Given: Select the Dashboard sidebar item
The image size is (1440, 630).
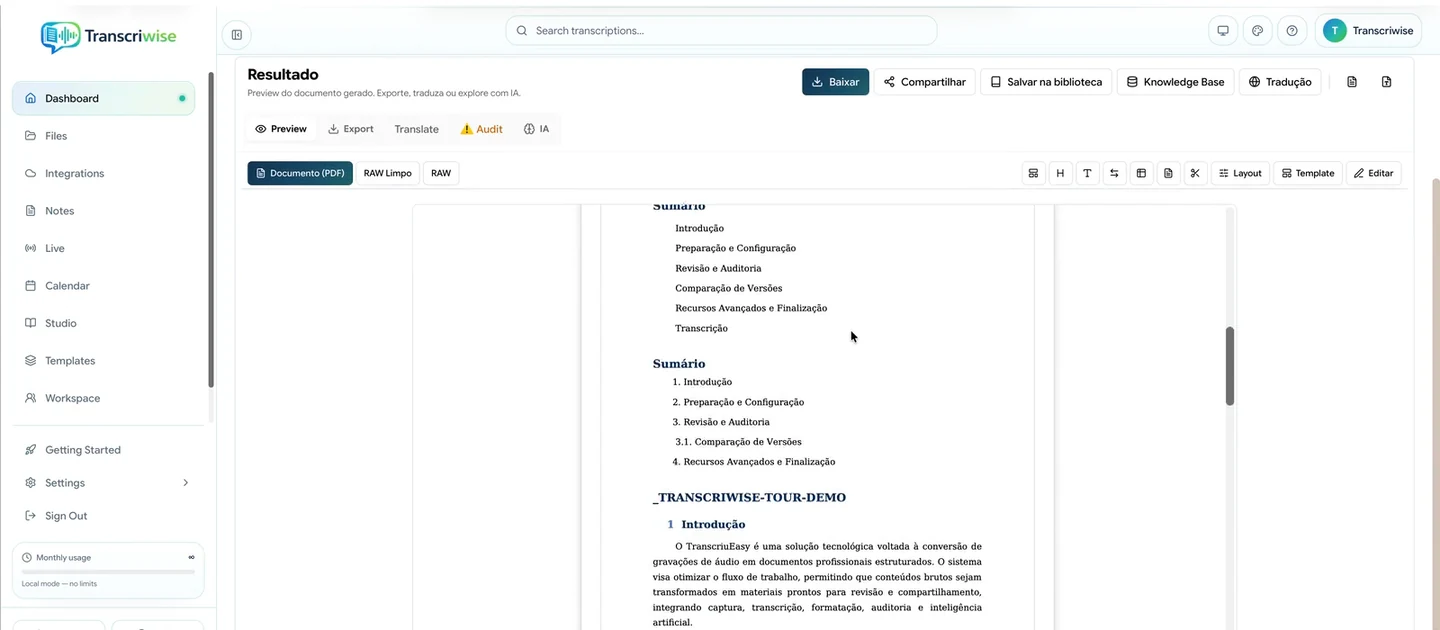Looking at the screenshot, I should point(103,98).
